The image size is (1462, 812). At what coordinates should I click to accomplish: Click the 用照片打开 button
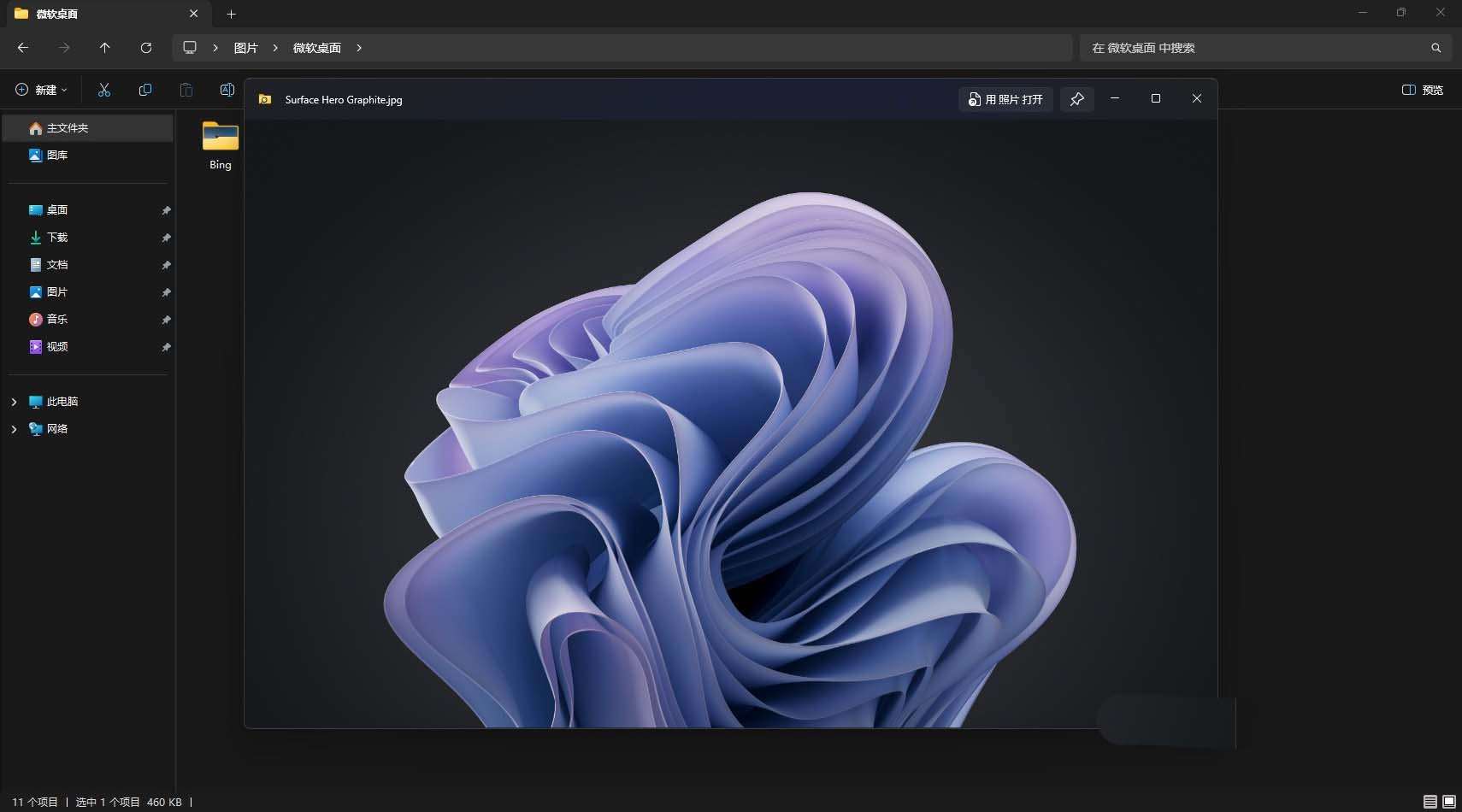coord(1005,99)
